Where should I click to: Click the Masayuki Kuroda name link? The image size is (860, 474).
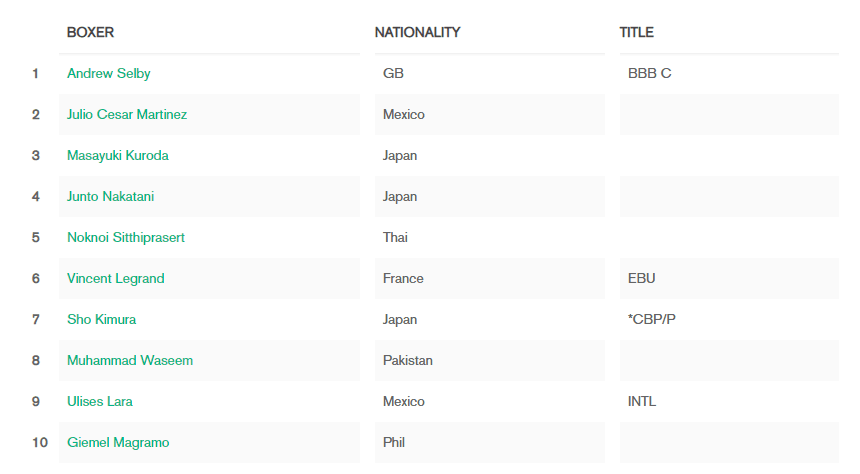pos(117,156)
